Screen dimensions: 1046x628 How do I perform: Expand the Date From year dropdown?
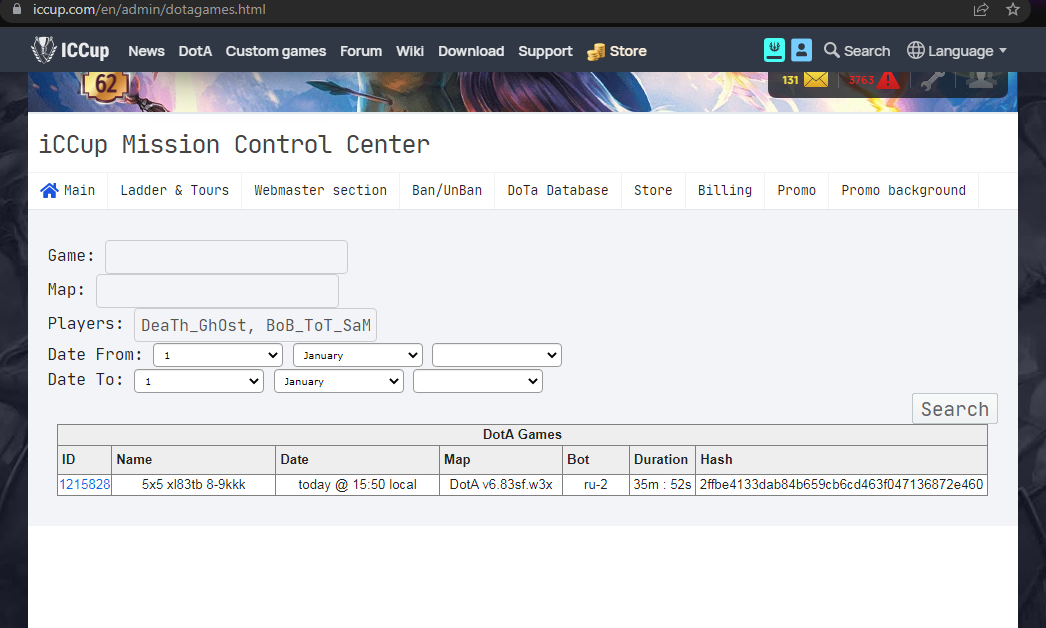tap(497, 355)
